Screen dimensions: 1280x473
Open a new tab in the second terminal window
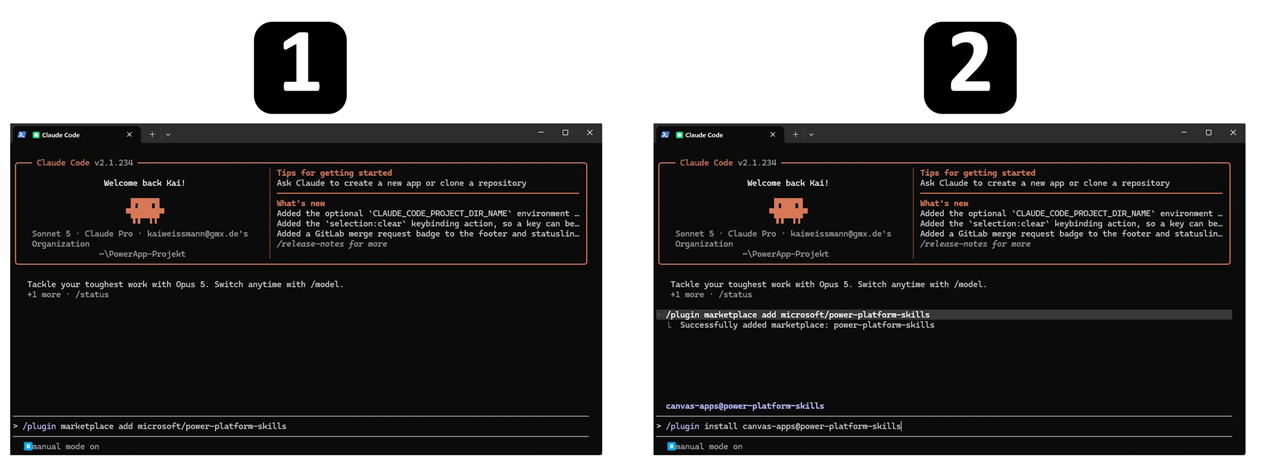(x=796, y=134)
